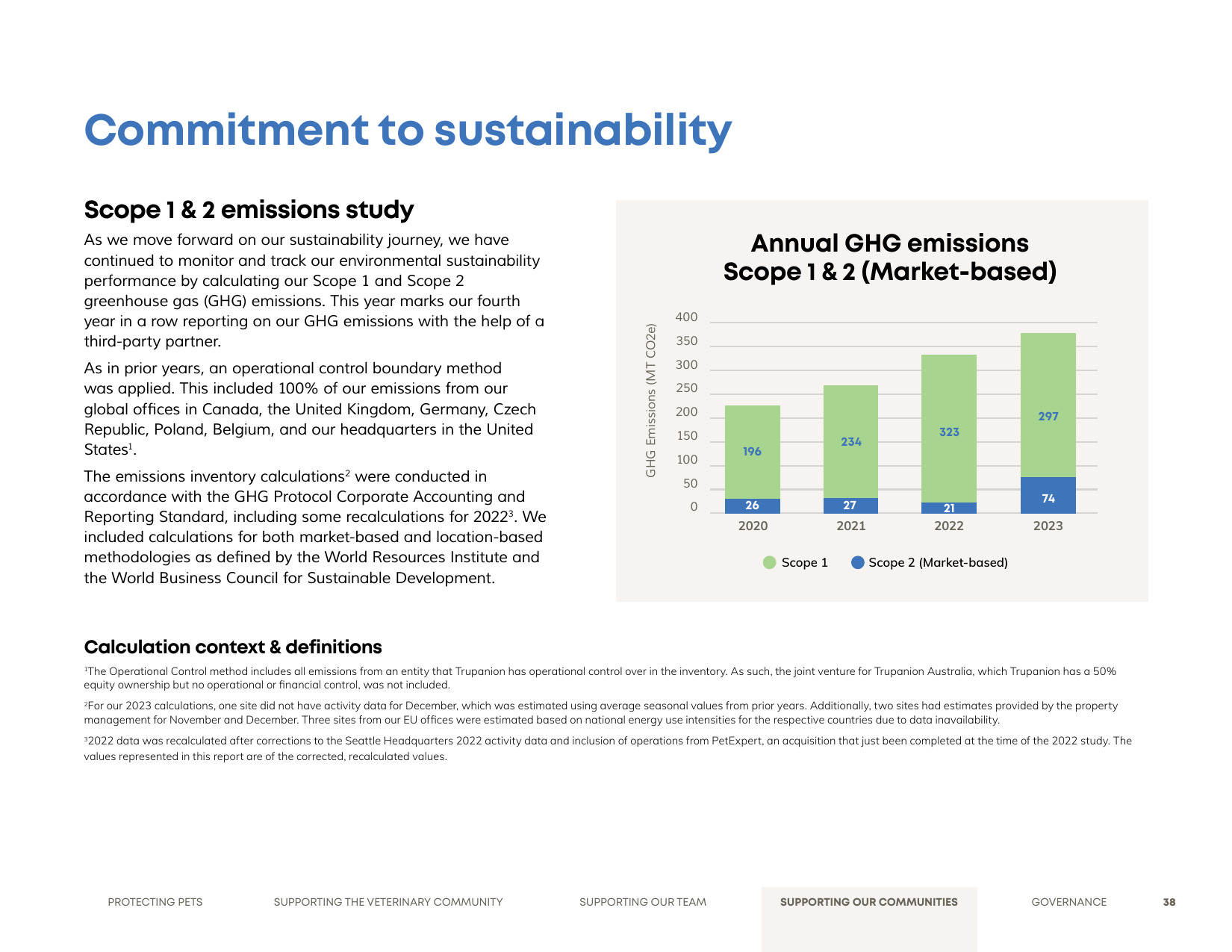Click the green Scope 1 legend dot
The height and width of the screenshot is (952, 1232).
770,562
